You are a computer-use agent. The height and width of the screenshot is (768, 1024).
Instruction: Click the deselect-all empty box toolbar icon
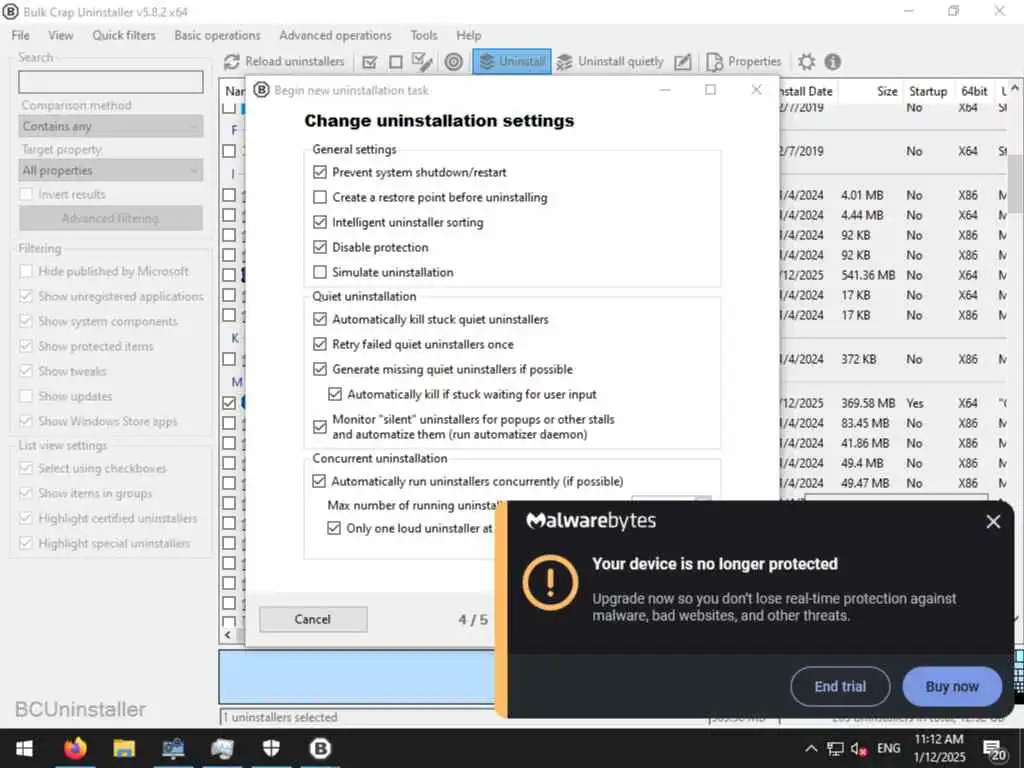[x=396, y=62]
